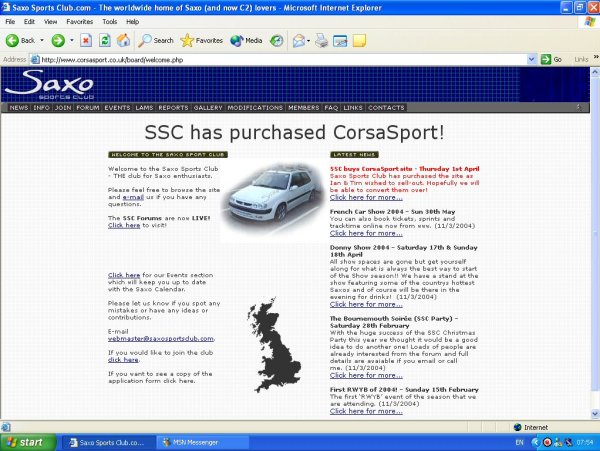Print the page with the printer icon
Viewport: 600px width, 451px height.
[x=321, y=40]
